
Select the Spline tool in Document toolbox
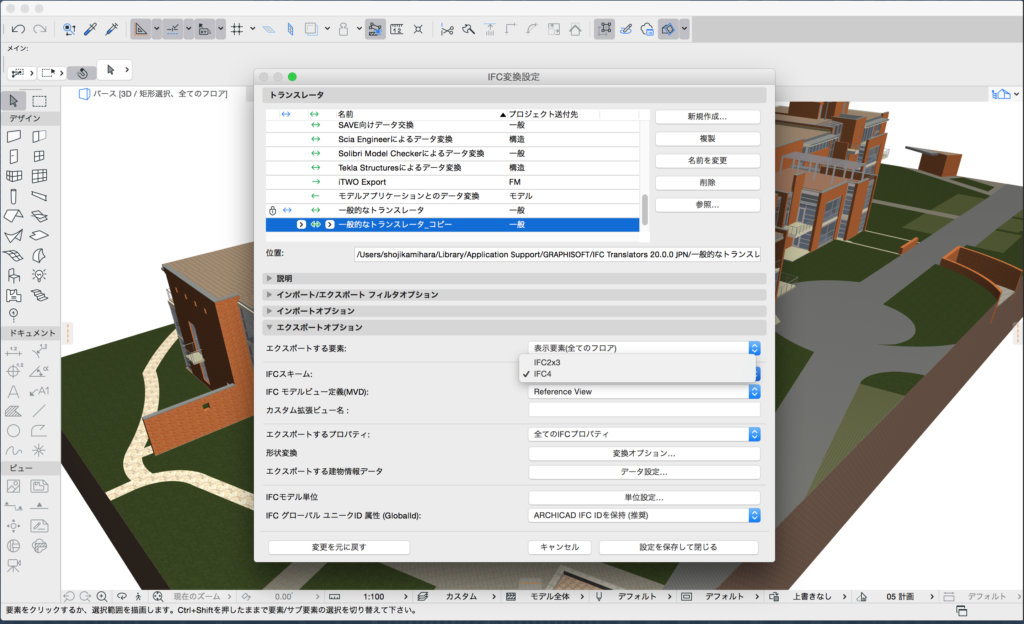click(x=14, y=450)
